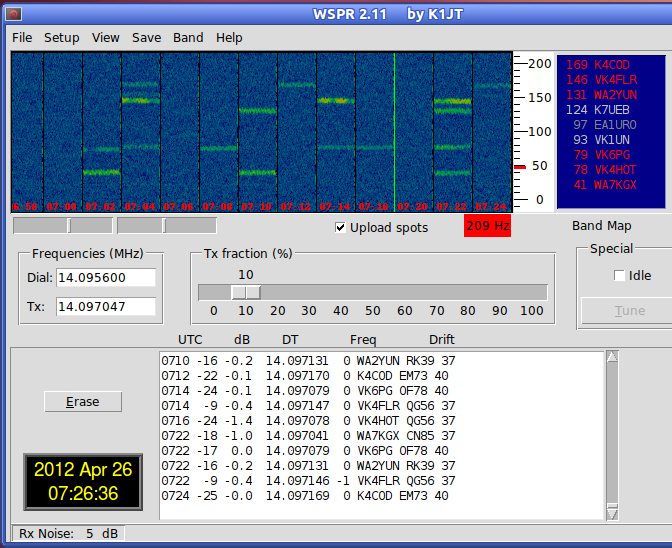This screenshot has width=672, height=548.
Task: Click decode row 0714 VK4FLR QG56
Action: pos(308,406)
